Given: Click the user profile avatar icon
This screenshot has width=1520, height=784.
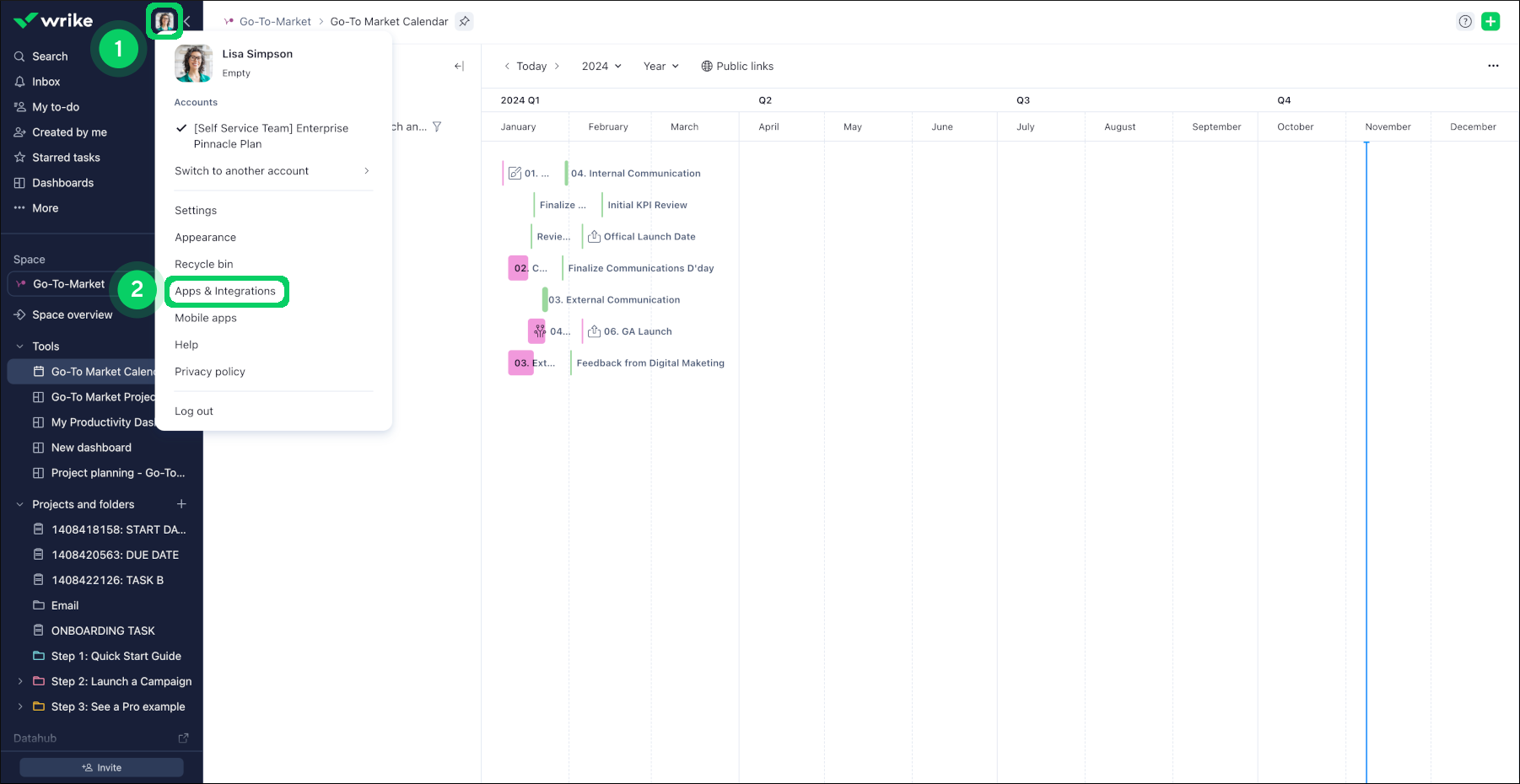Looking at the screenshot, I should point(164,21).
